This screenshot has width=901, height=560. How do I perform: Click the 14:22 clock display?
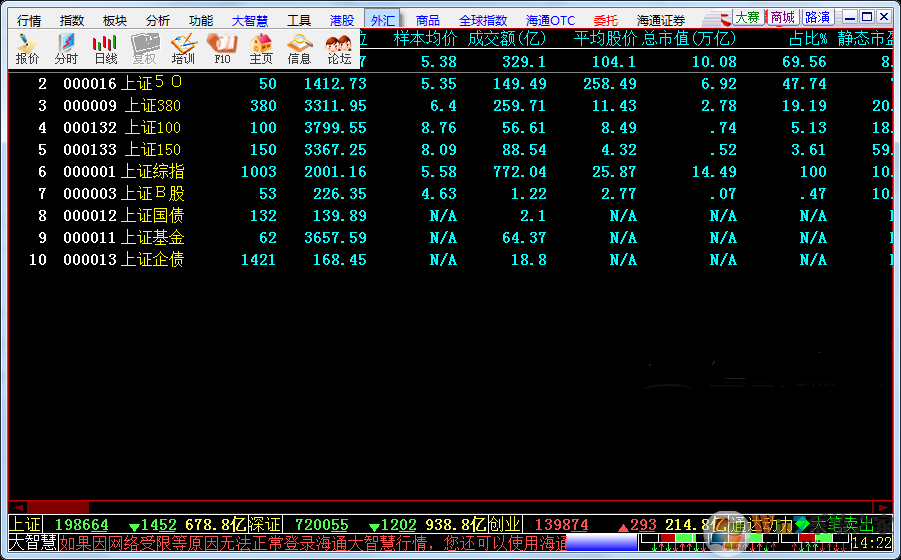coord(872,542)
